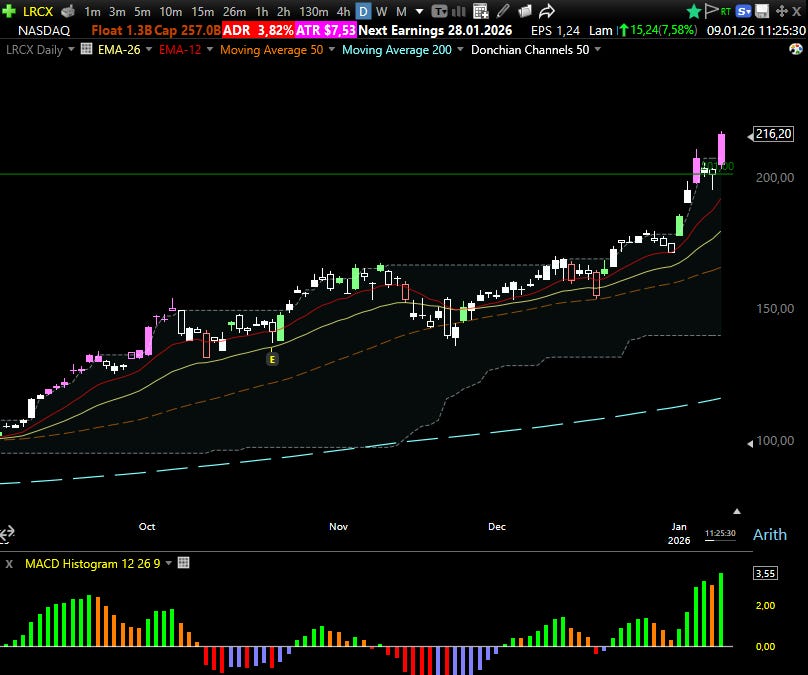Select the pencil drawing tool icon
The image size is (808, 675).
coord(502,12)
